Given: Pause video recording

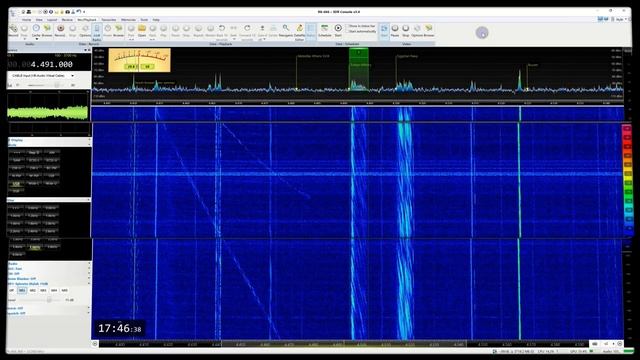Looking at the screenshot, I should tap(395, 31).
